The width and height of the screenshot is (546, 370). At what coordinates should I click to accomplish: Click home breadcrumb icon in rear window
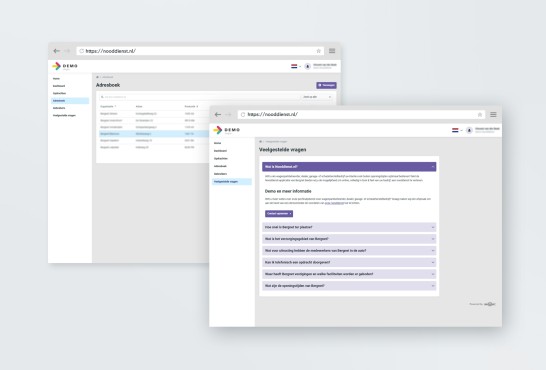98,77
